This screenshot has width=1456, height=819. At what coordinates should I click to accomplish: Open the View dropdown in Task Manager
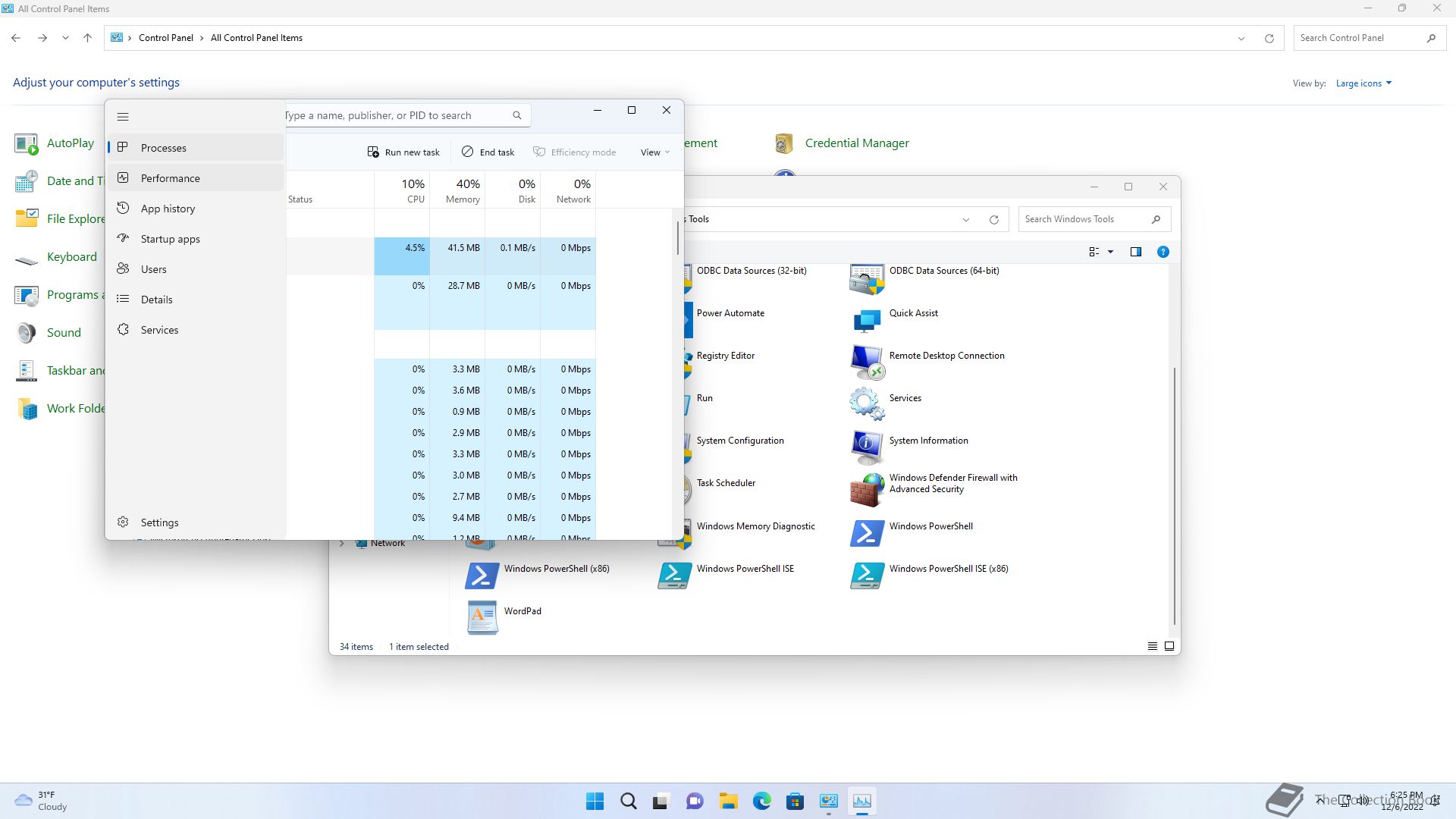pos(655,152)
